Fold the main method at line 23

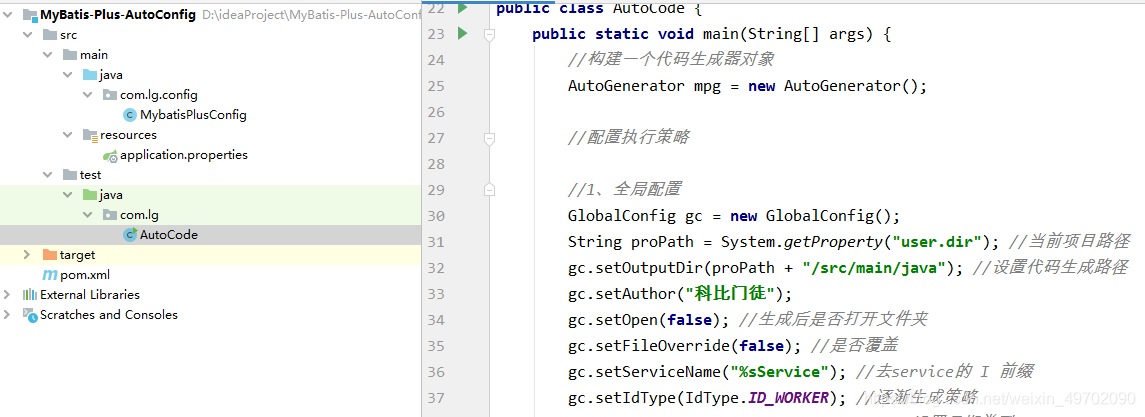tap(490, 34)
